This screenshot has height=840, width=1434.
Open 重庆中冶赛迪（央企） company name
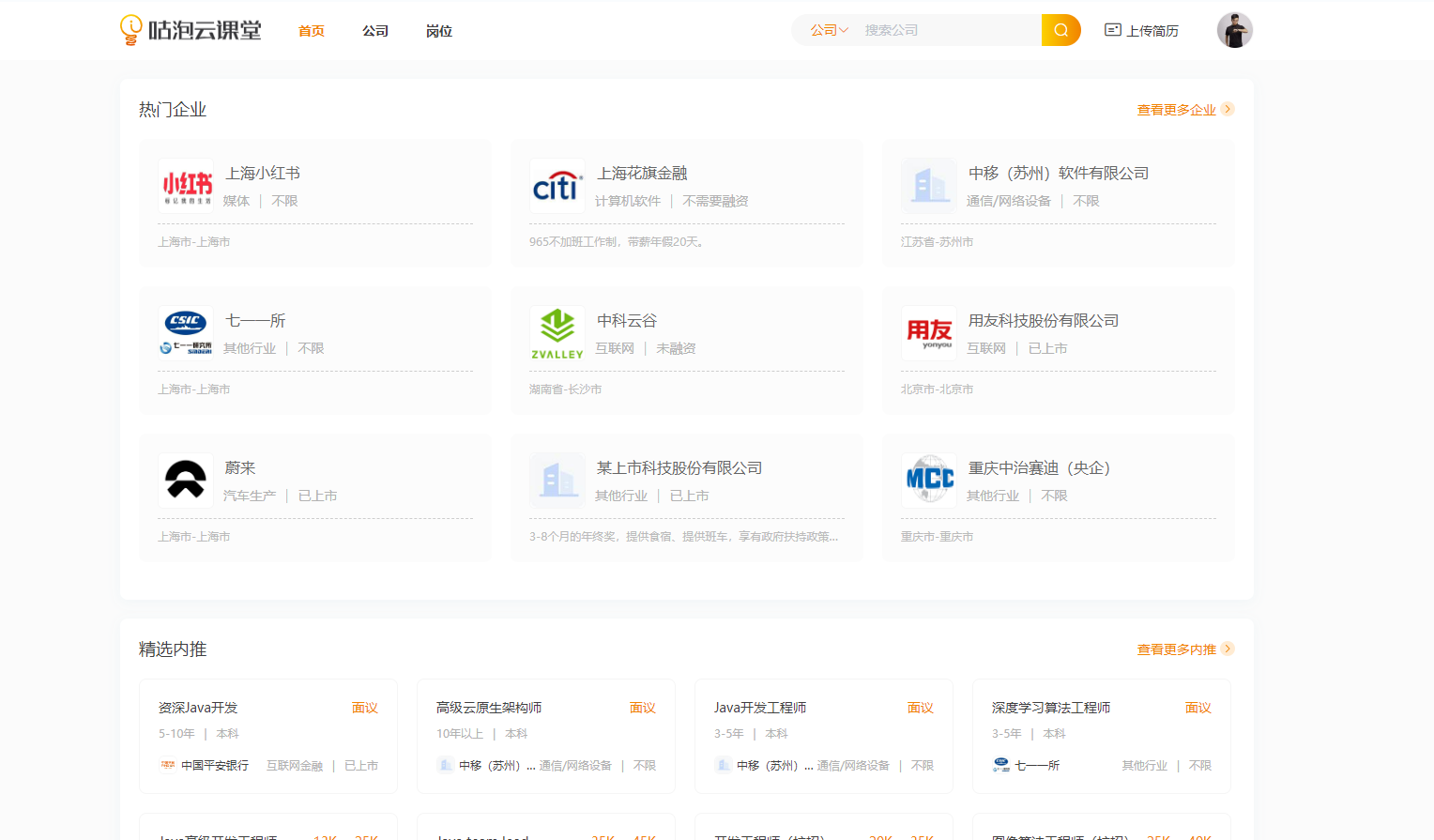tap(1040, 468)
